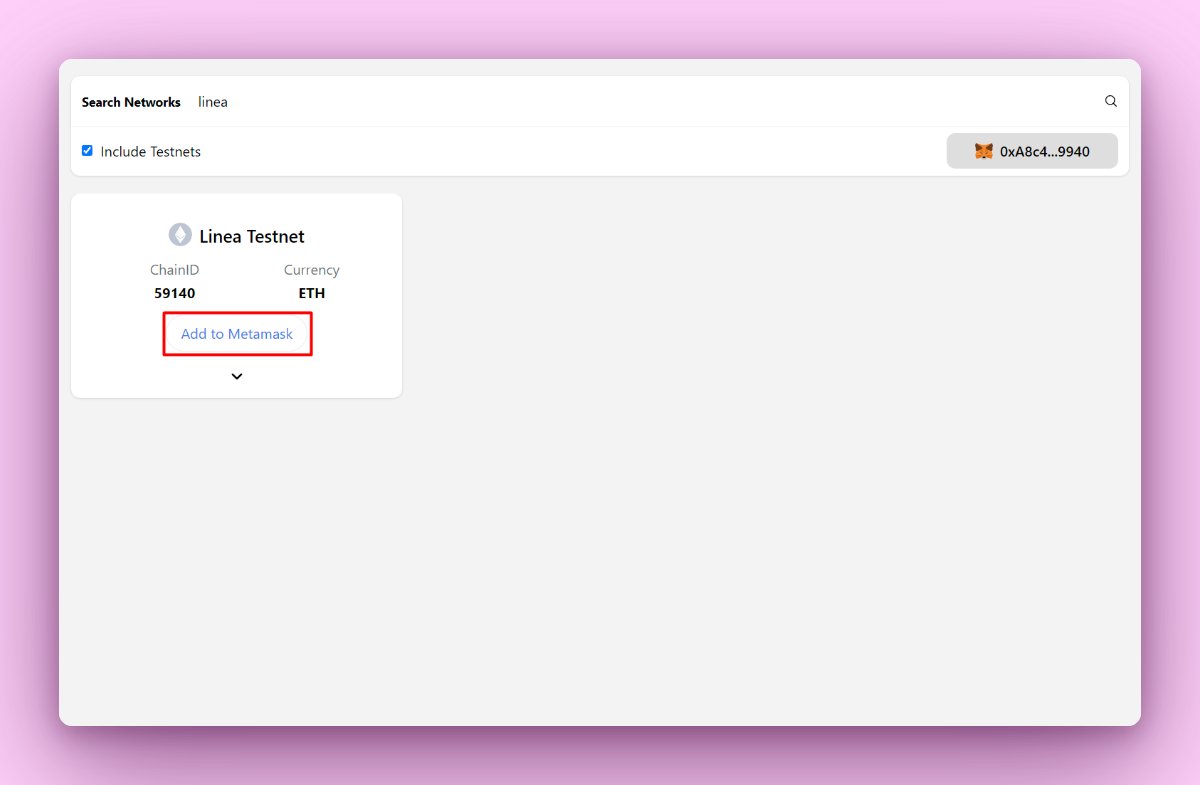This screenshot has height=785, width=1200.
Task: Click the MetaMask fox icon
Action: point(984,151)
